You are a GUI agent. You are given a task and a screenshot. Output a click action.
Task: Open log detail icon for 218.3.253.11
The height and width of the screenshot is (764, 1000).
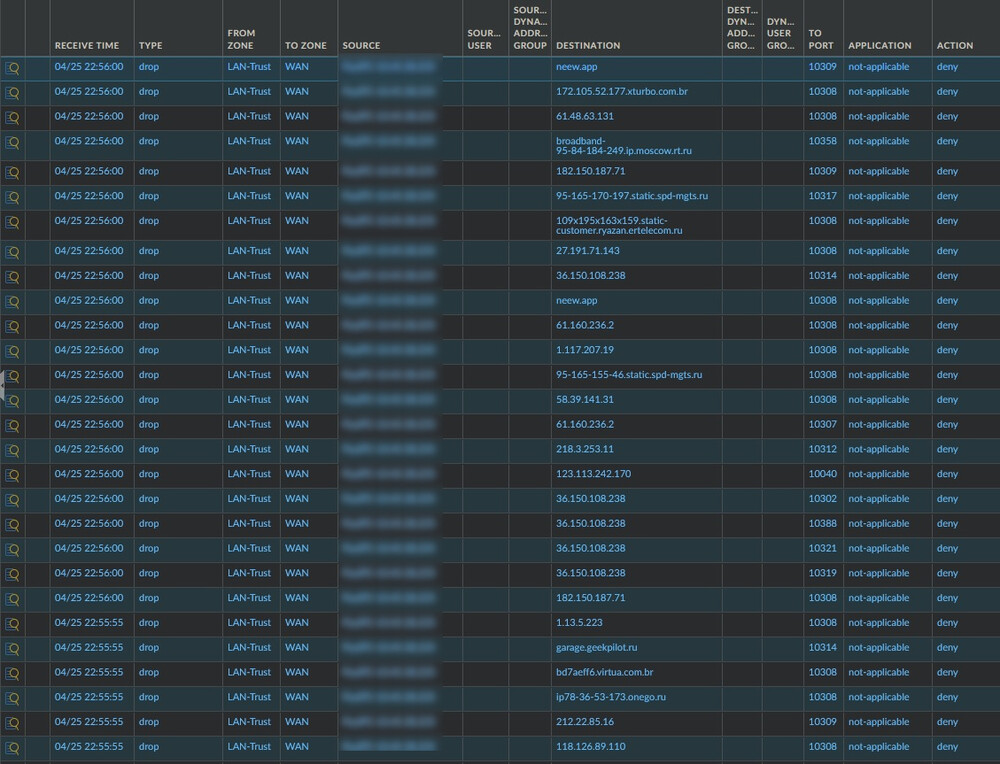pyautogui.click(x=12, y=450)
